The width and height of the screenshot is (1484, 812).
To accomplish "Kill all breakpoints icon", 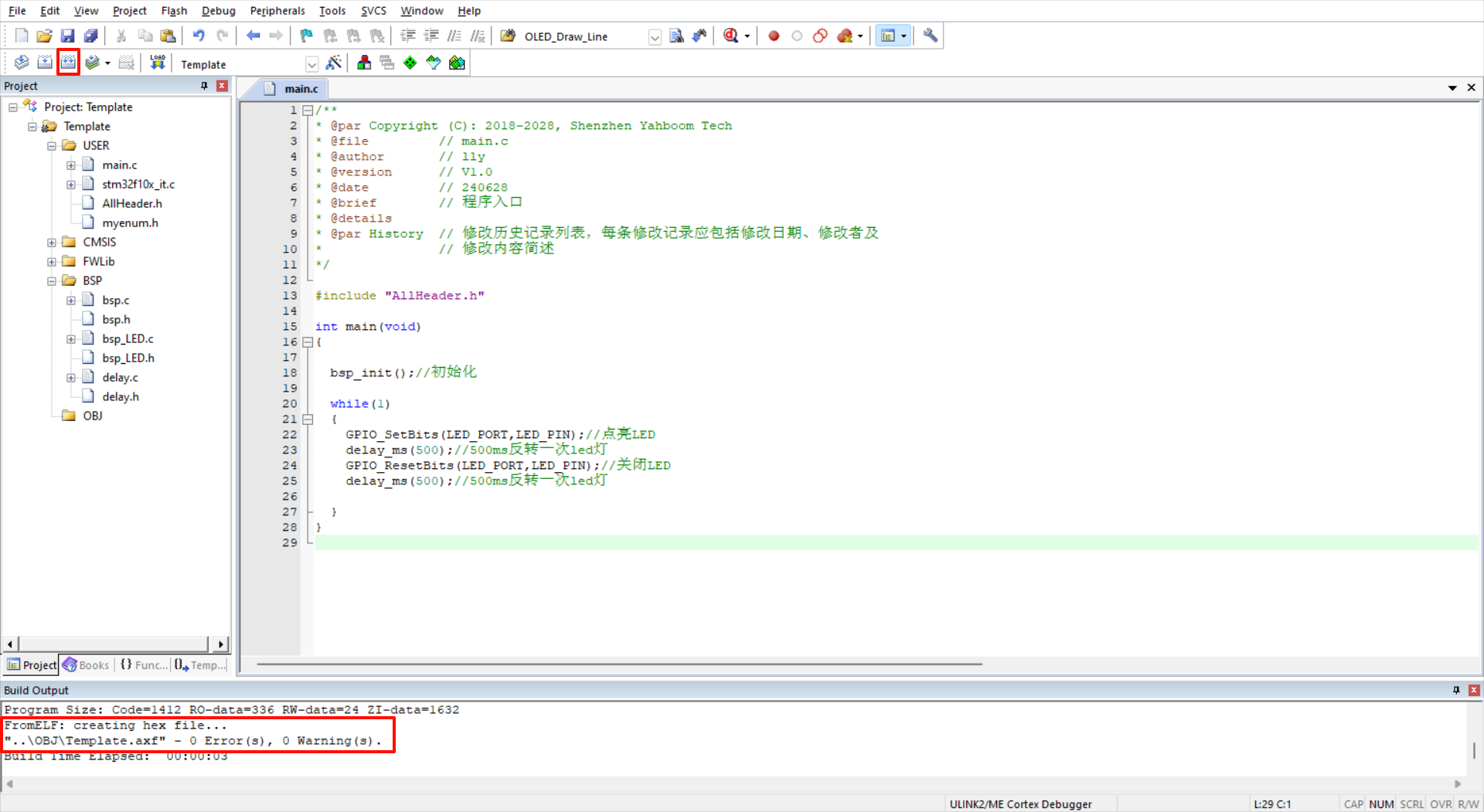I will (x=845, y=36).
